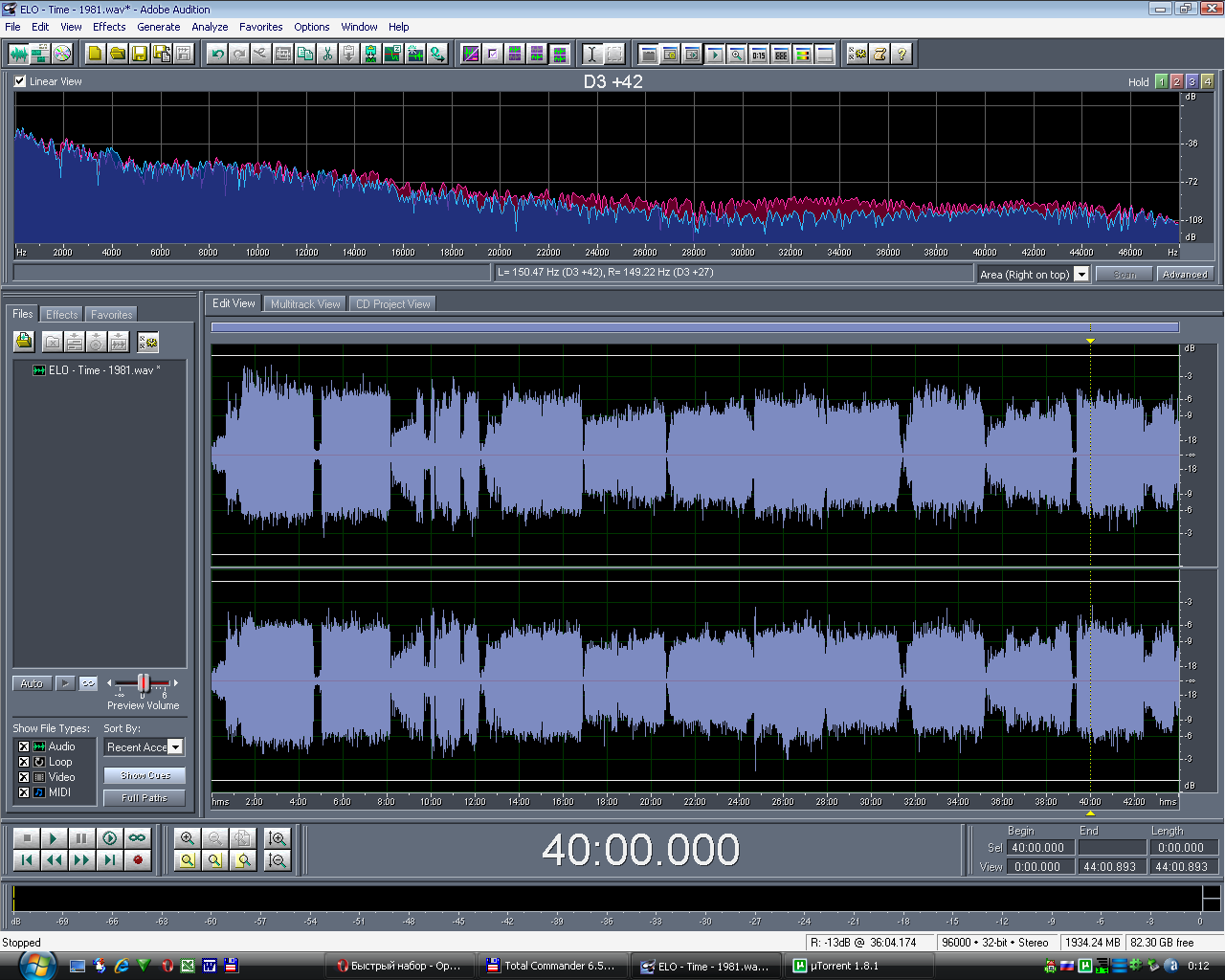Click the Zoom In Vertically icon
The width and height of the screenshot is (1225, 980).
278,838
